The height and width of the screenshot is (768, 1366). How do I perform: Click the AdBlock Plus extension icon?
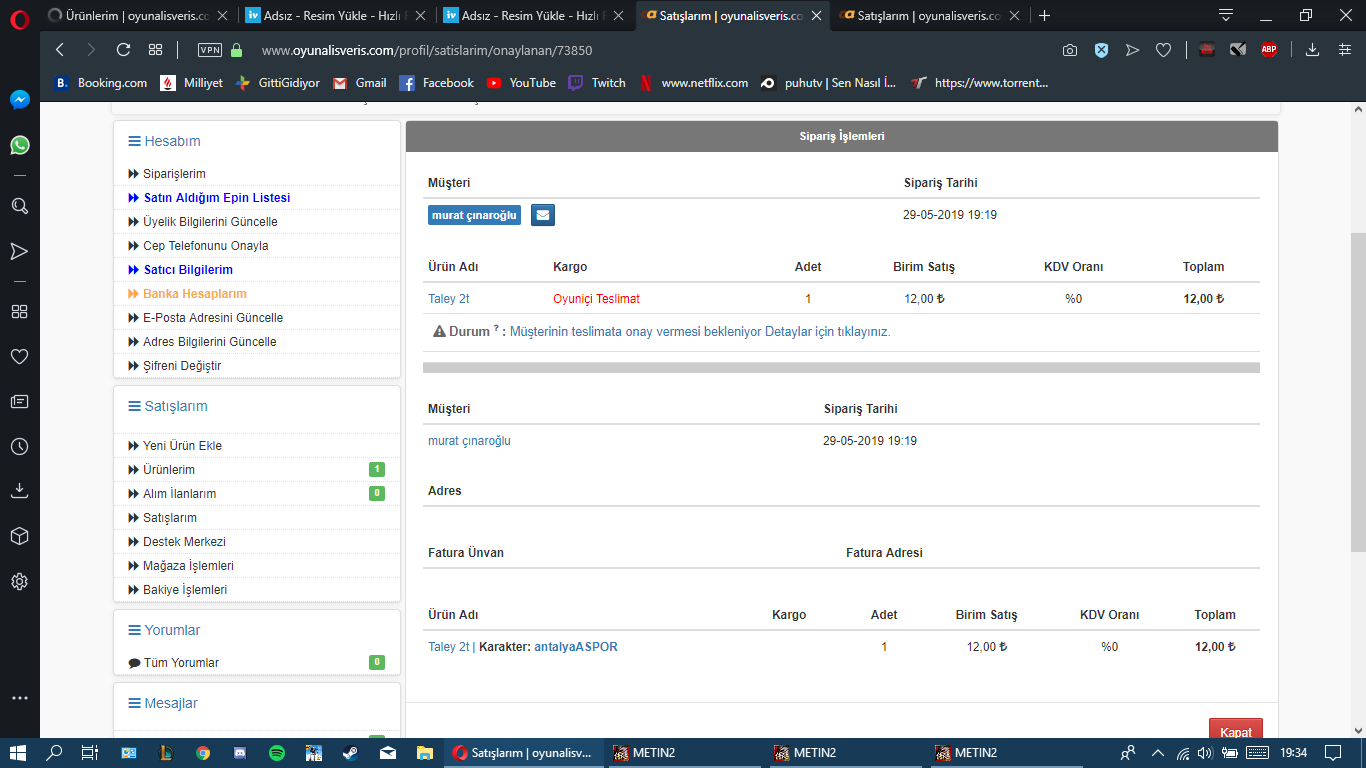[1268, 50]
